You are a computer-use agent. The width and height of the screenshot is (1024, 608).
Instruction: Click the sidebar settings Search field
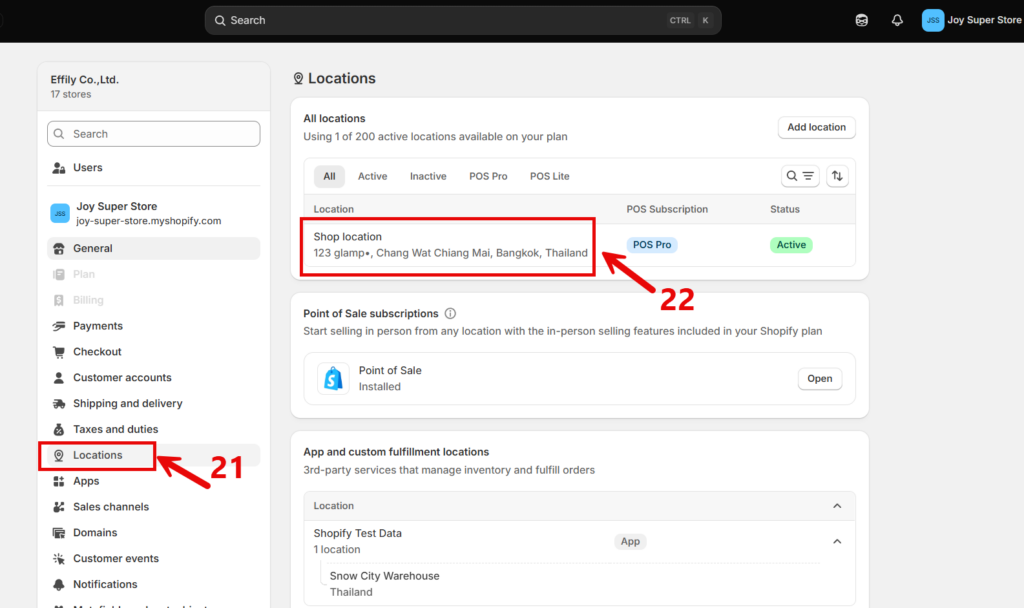point(153,134)
